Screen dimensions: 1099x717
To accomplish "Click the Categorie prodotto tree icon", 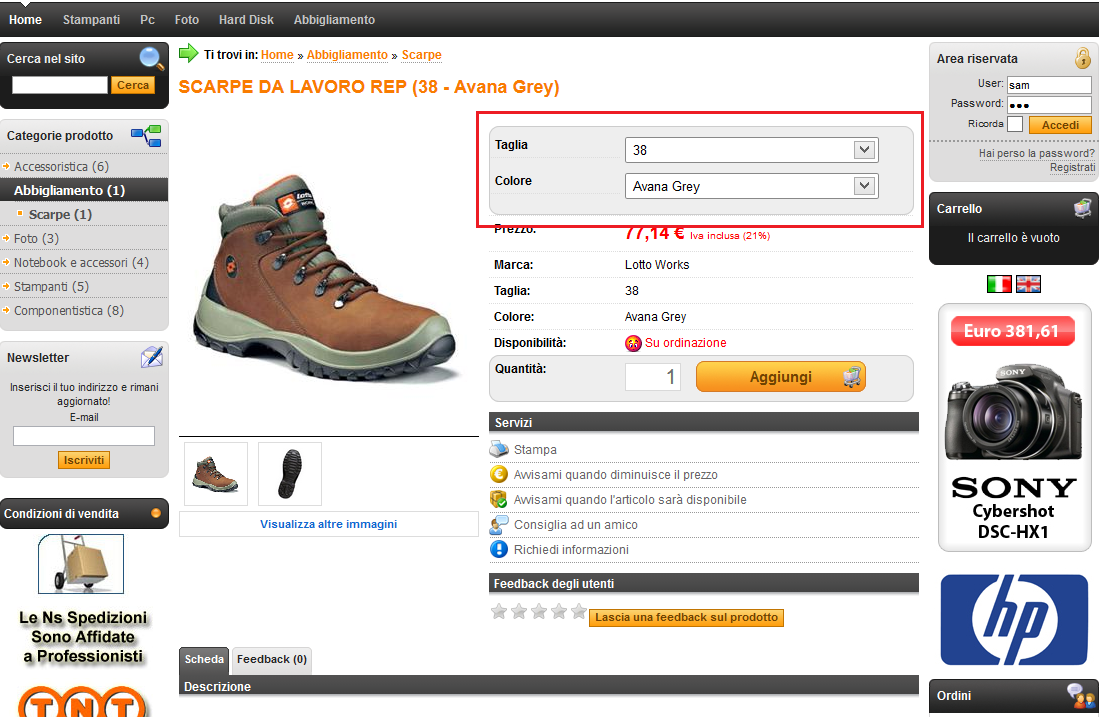I will click(146, 135).
